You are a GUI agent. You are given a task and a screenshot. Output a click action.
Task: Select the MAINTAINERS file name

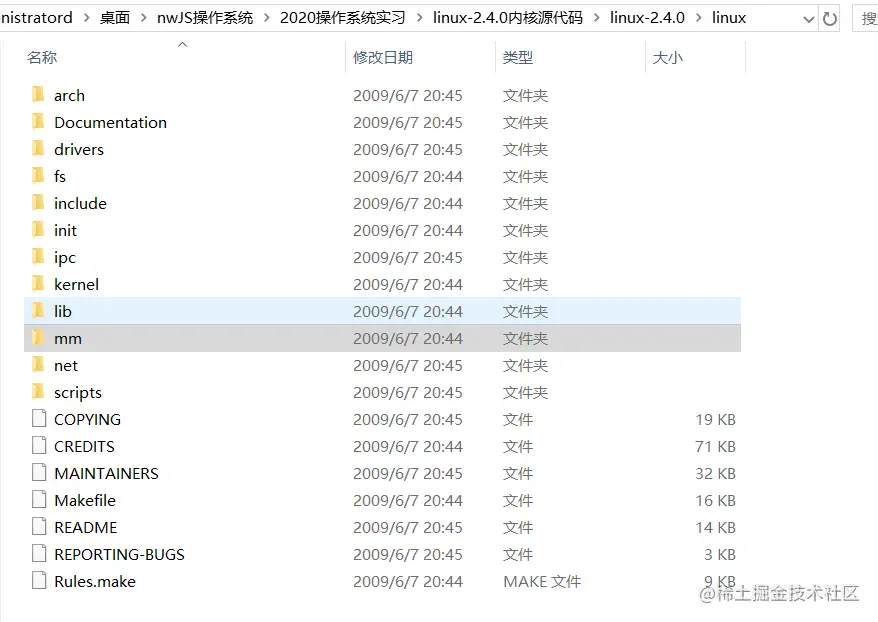pos(106,474)
